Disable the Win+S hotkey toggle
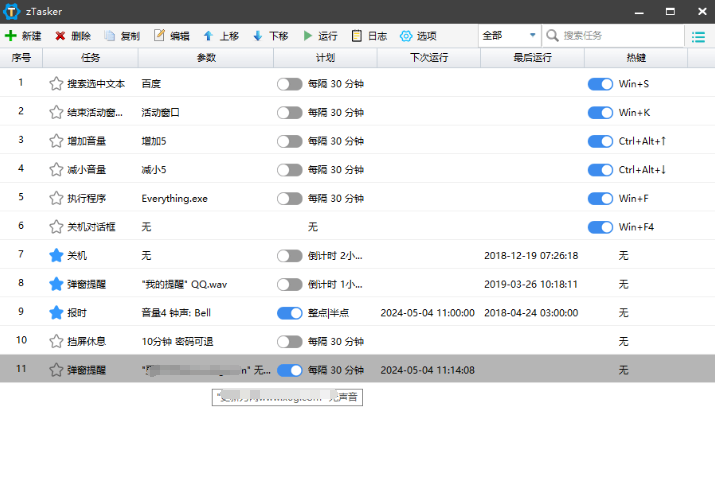The image size is (715, 486). (x=600, y=84)
